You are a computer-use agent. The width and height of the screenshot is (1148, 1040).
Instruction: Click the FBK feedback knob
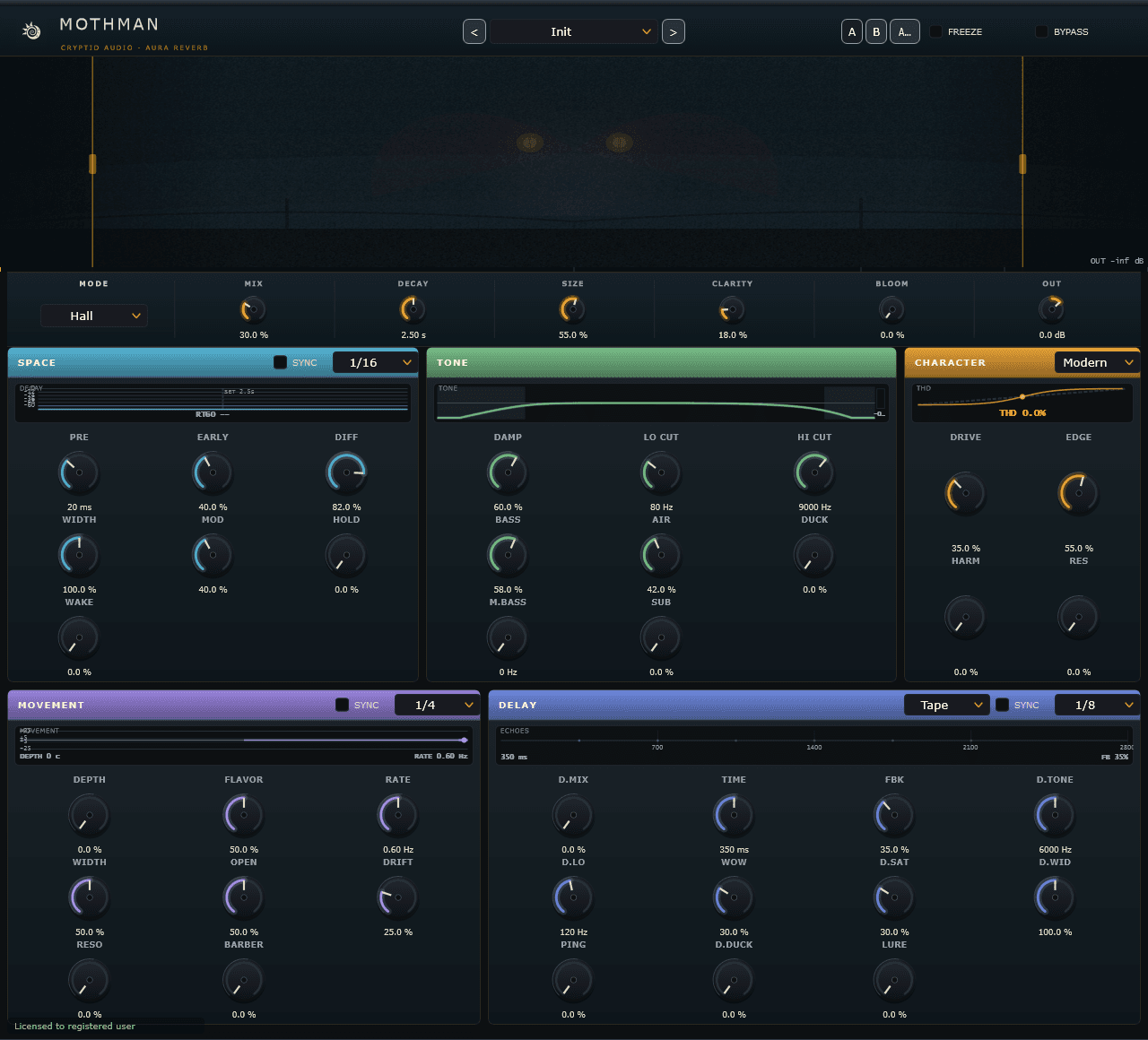click(894, 816)
